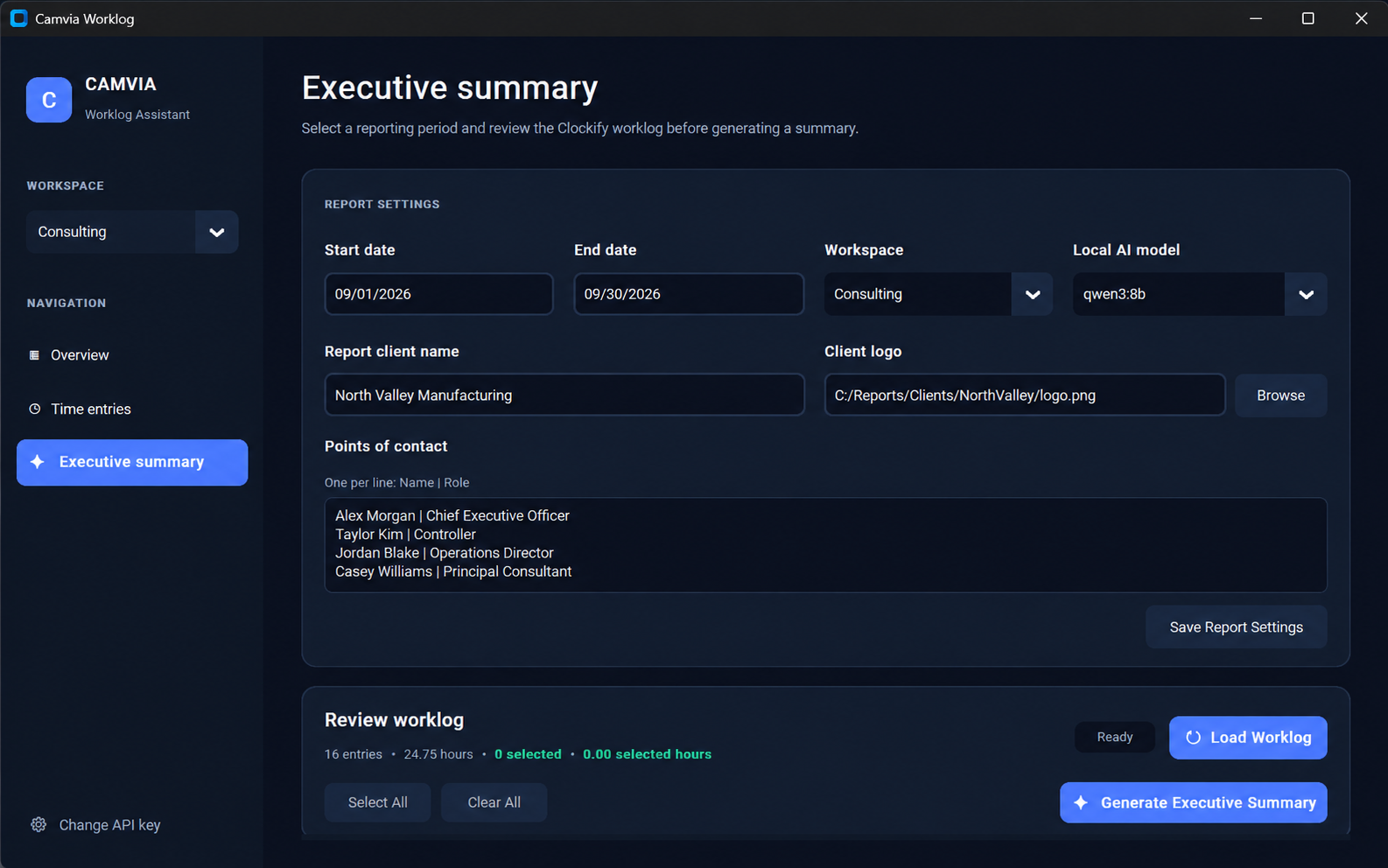Click the 'One per line: Name | Role' hint
This screenshot has width=1388, height=868.
396,483
